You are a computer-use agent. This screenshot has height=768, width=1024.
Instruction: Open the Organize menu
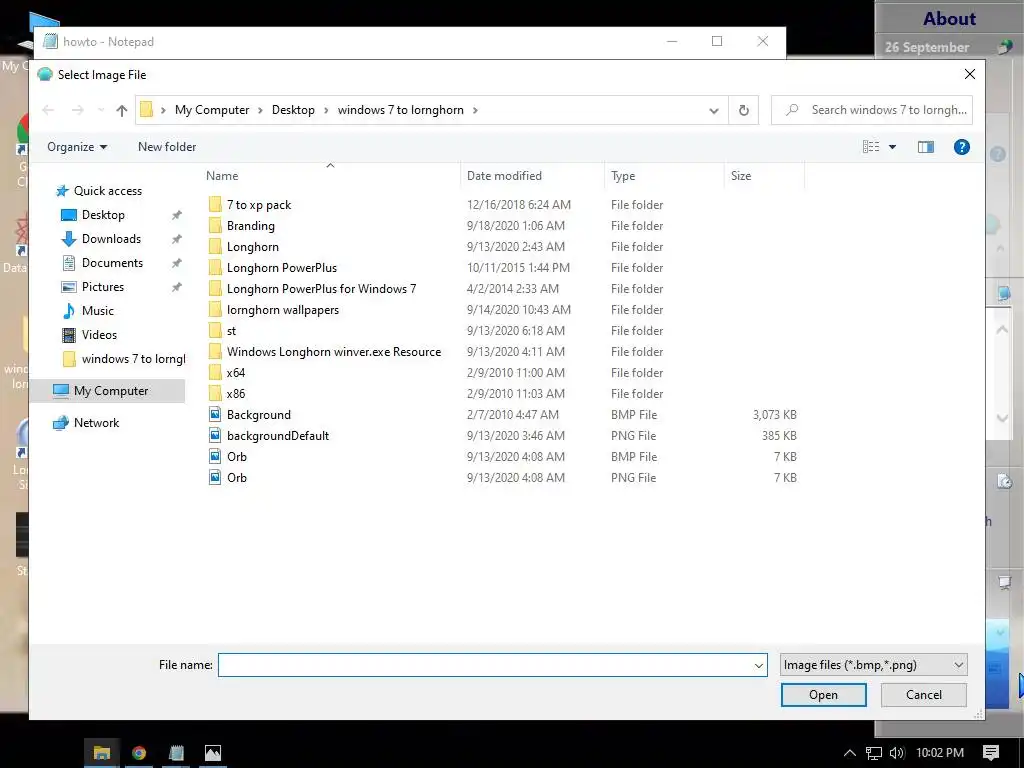point(77,147)
